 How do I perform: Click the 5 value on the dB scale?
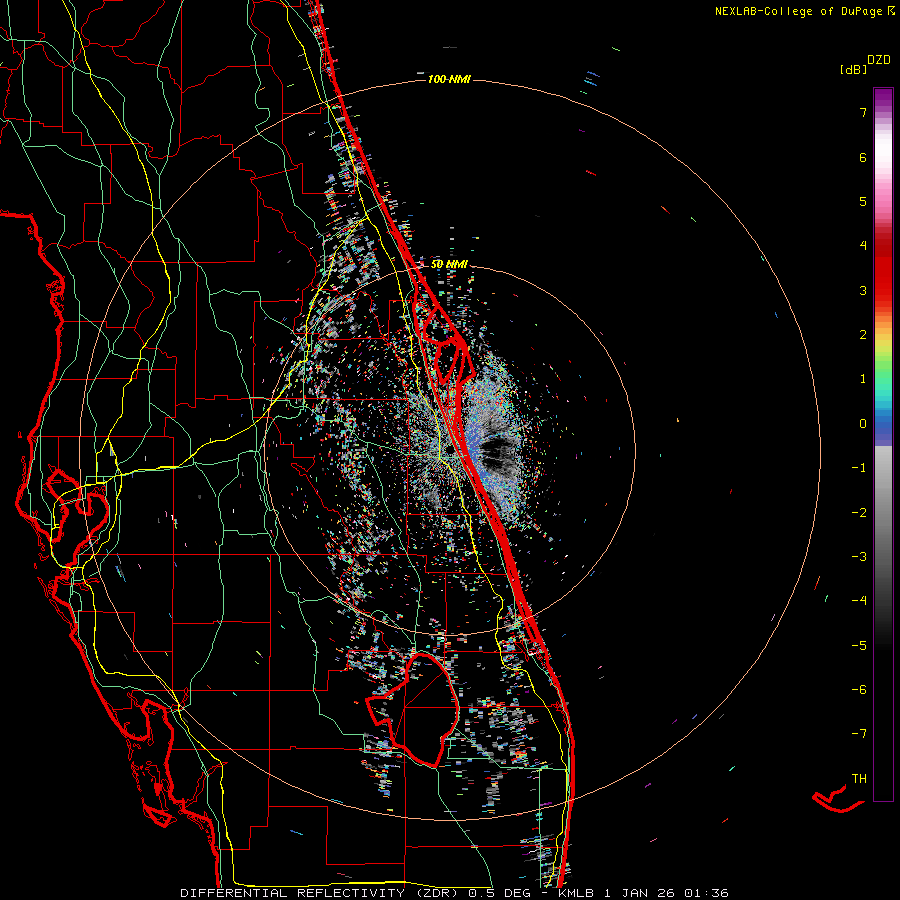point(863,201)
